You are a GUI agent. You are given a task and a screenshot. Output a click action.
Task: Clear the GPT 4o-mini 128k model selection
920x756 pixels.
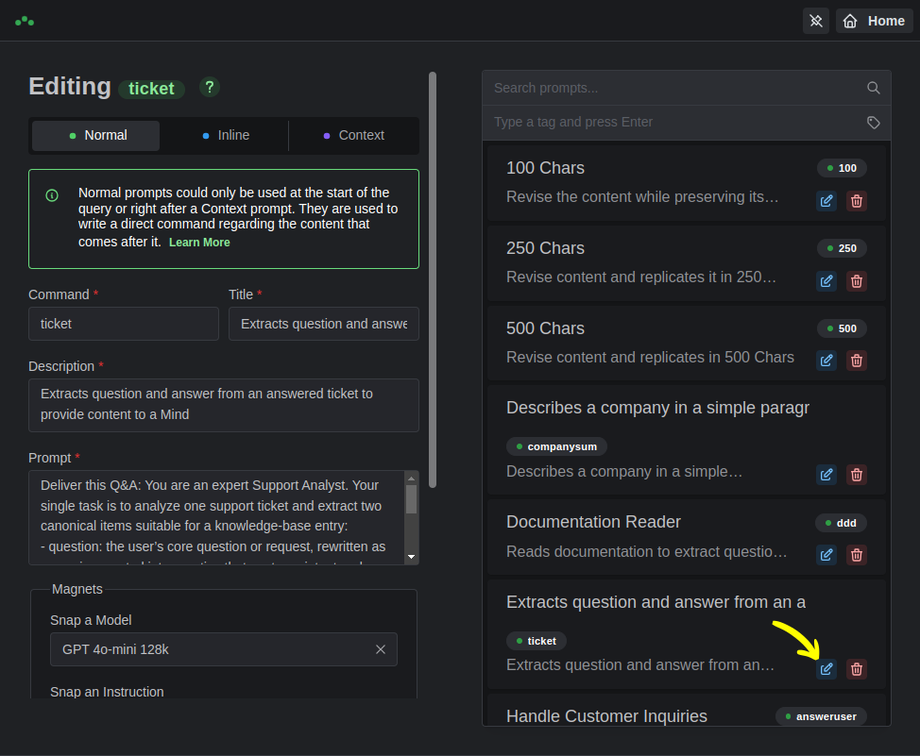tap(380, 649)
